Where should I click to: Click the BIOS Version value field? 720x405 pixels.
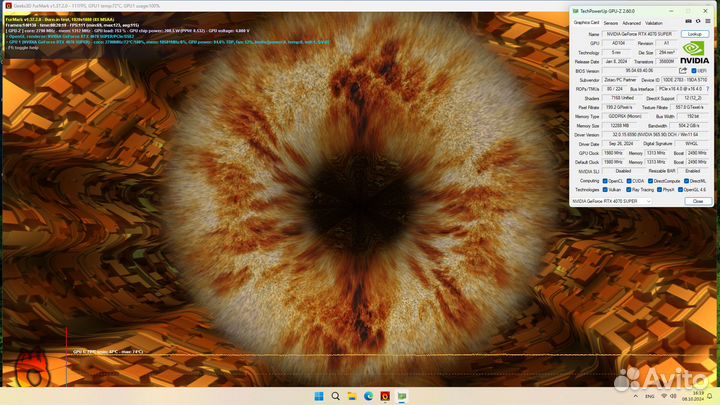click(x=639, y=71)
